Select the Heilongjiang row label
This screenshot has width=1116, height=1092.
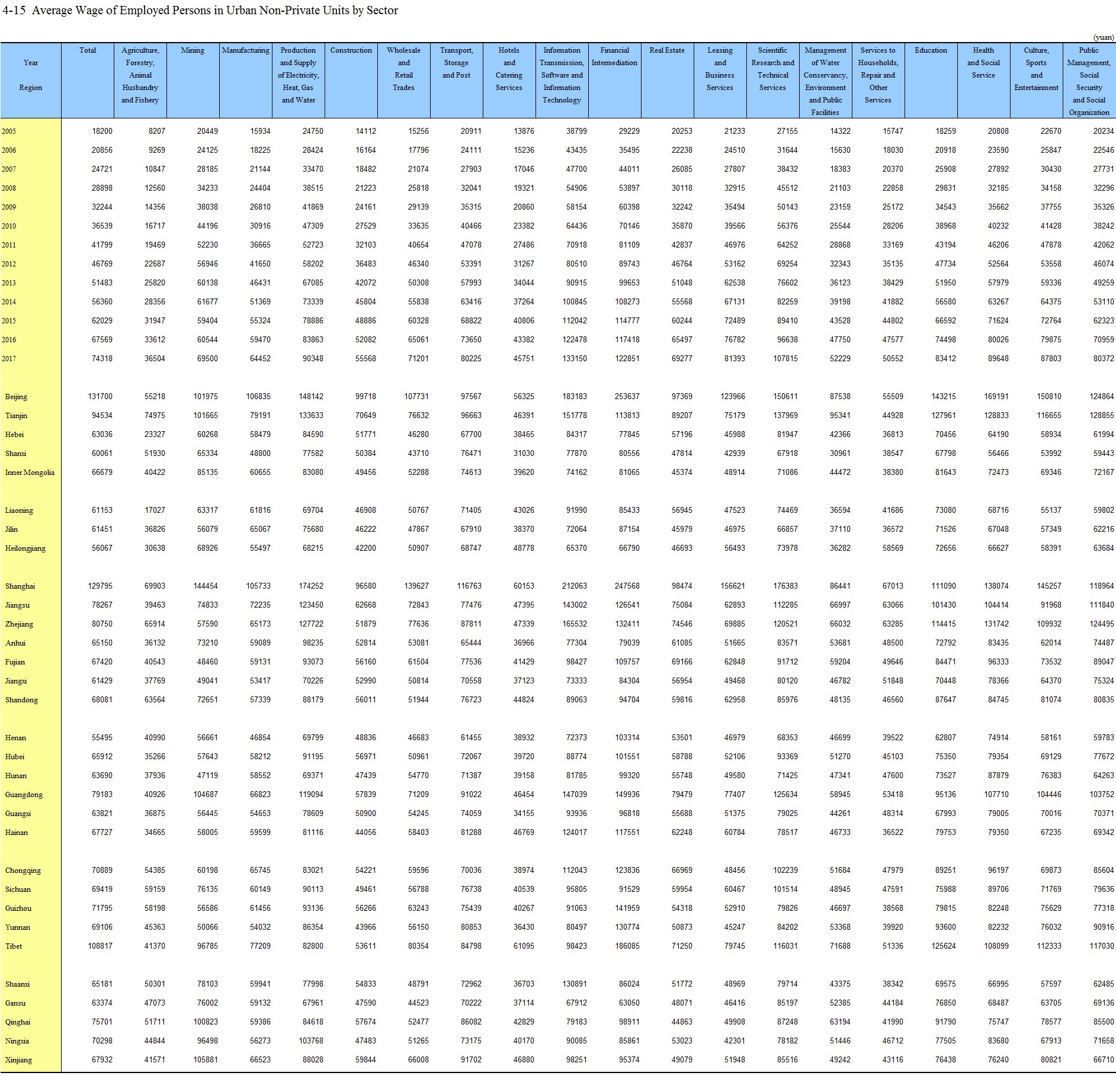(25, 548)
